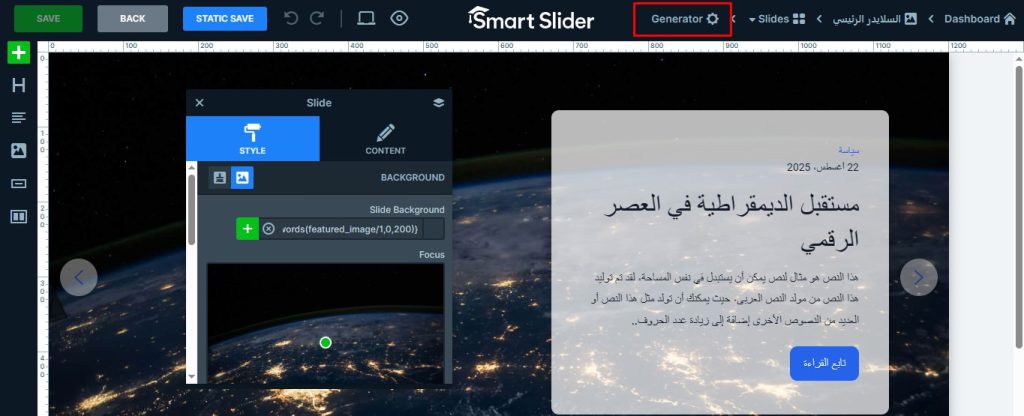Click the green add layer plus button
Viewport: 1024px width, 416px height.
(18, 53)
